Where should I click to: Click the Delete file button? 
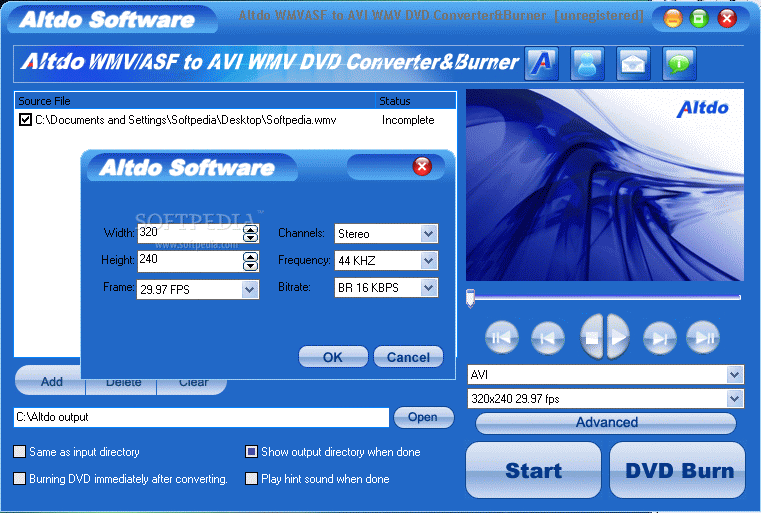(121, 387)
